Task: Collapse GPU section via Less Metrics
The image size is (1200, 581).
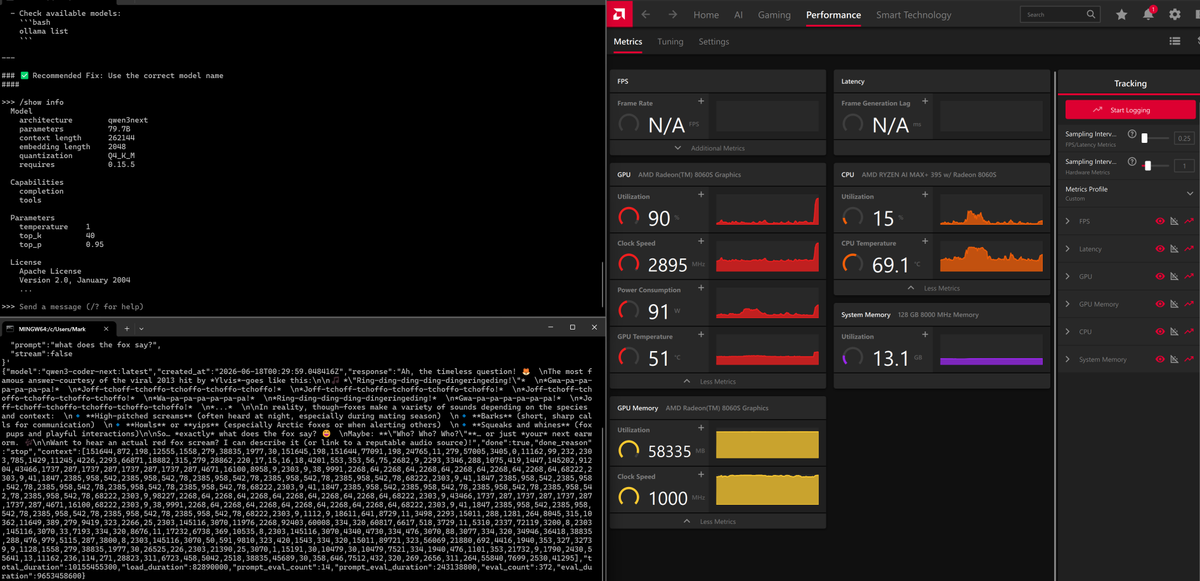Action: pos(719,382)
